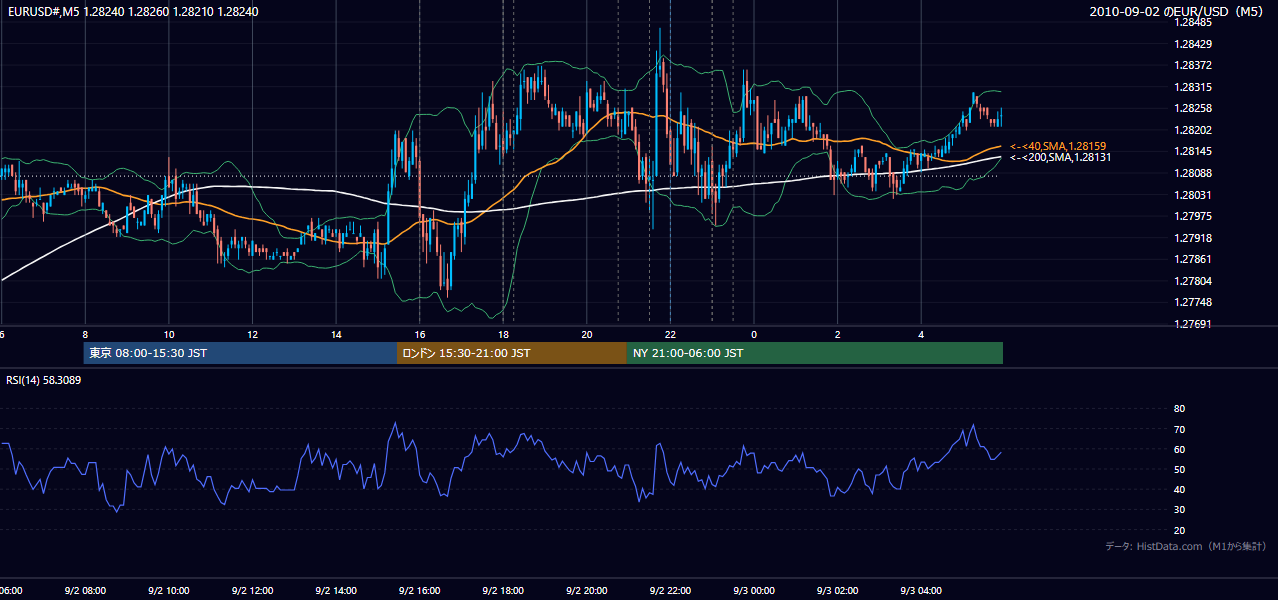Viewport: 1278px width, 600px height.
Task: Click price level 1.28088 on the axis
Action: pyautogui.click(x=1192, y=173)
